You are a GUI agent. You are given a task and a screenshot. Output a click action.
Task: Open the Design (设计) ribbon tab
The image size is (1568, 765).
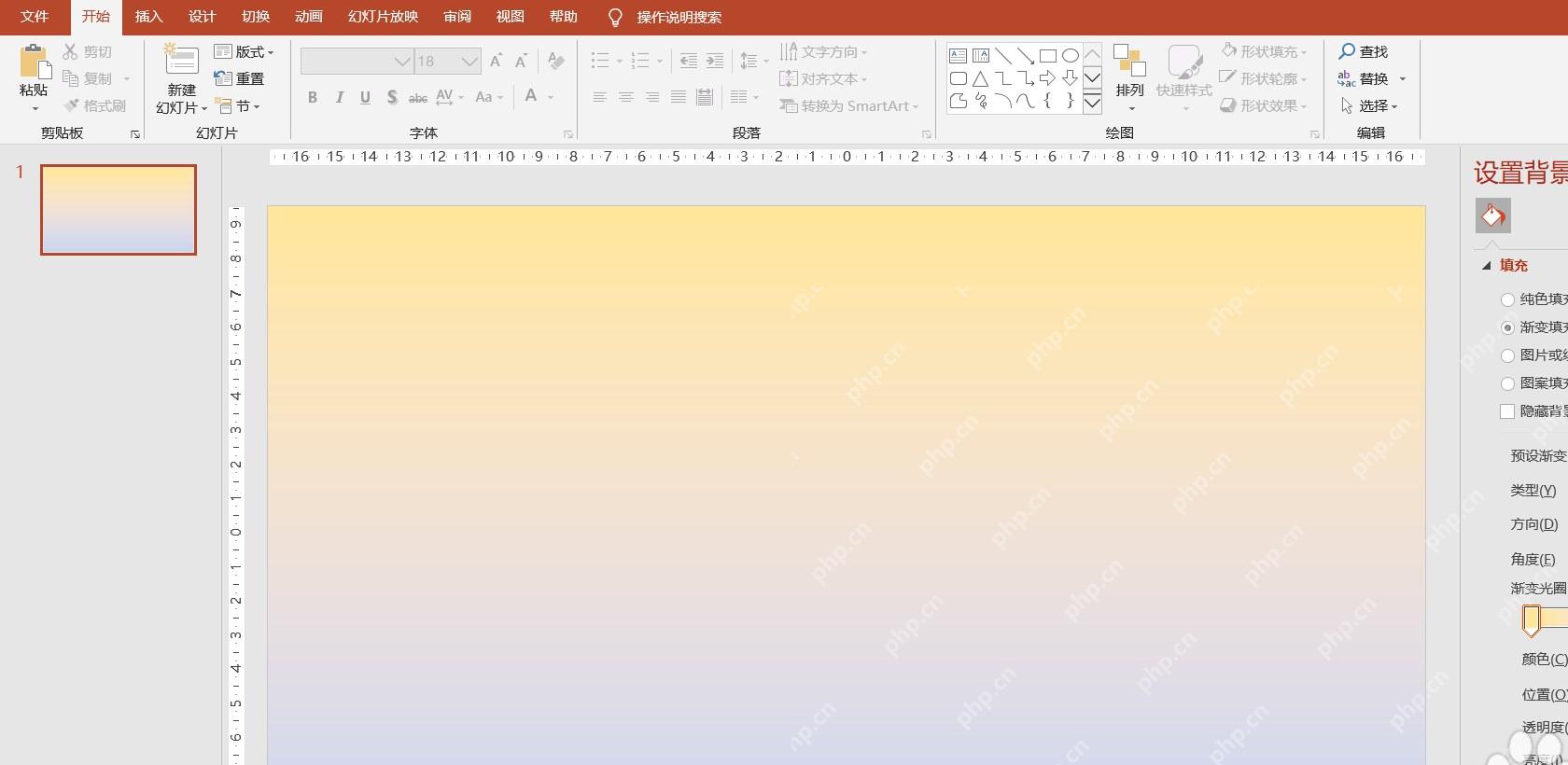[202, 17]
